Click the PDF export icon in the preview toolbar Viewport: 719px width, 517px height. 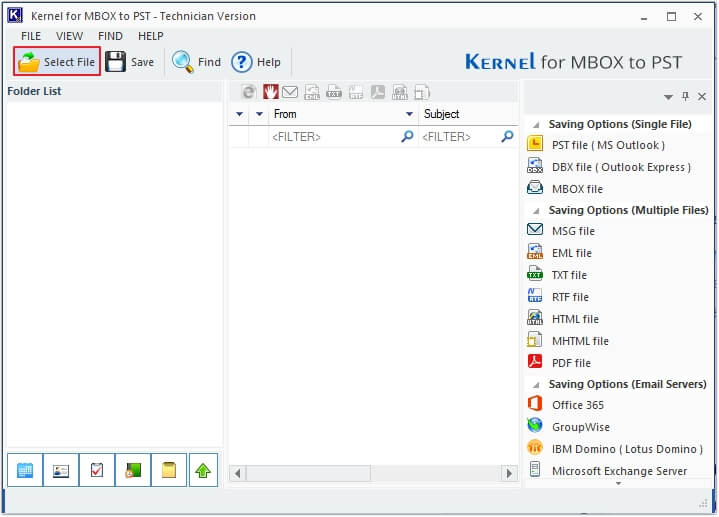point(378,92)
